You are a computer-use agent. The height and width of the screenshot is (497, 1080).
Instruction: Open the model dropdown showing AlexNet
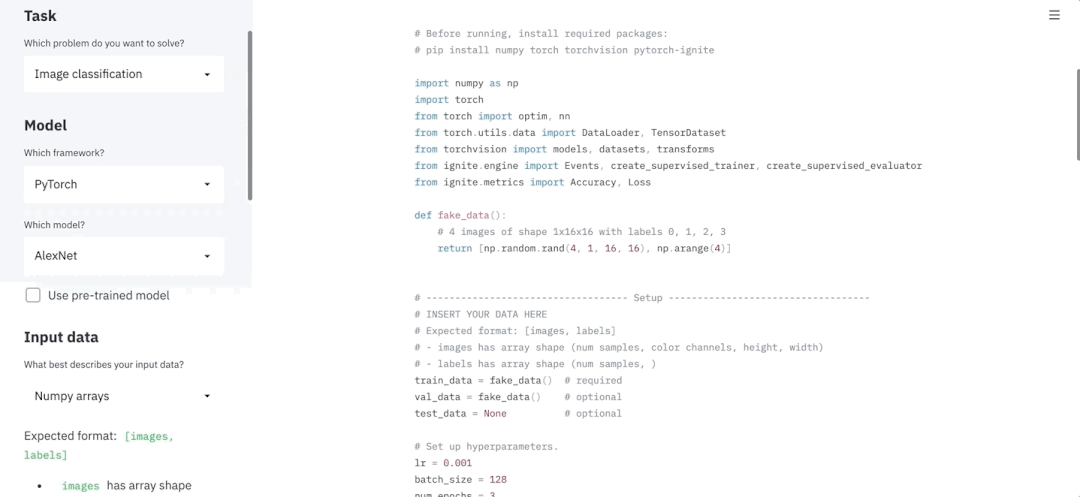tap(124, 256)
